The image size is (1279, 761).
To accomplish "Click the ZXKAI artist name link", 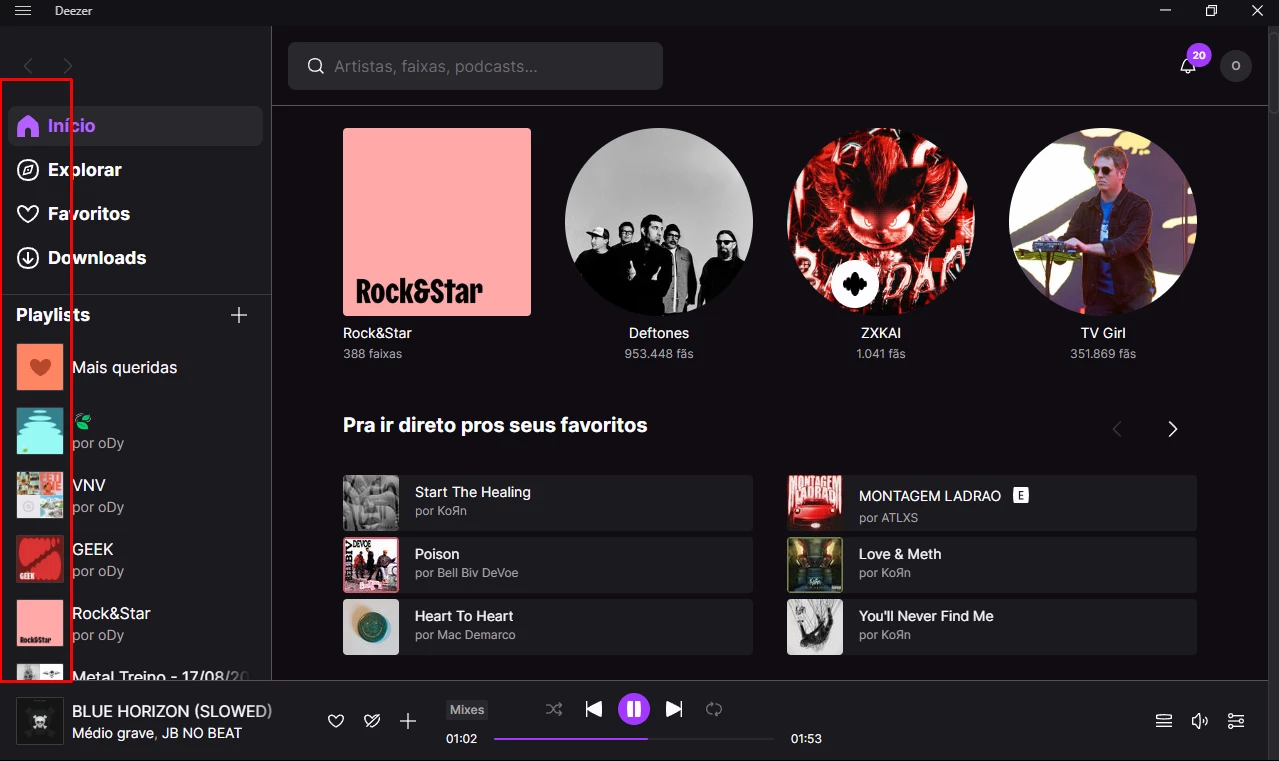I will click(x=881, y=333).
